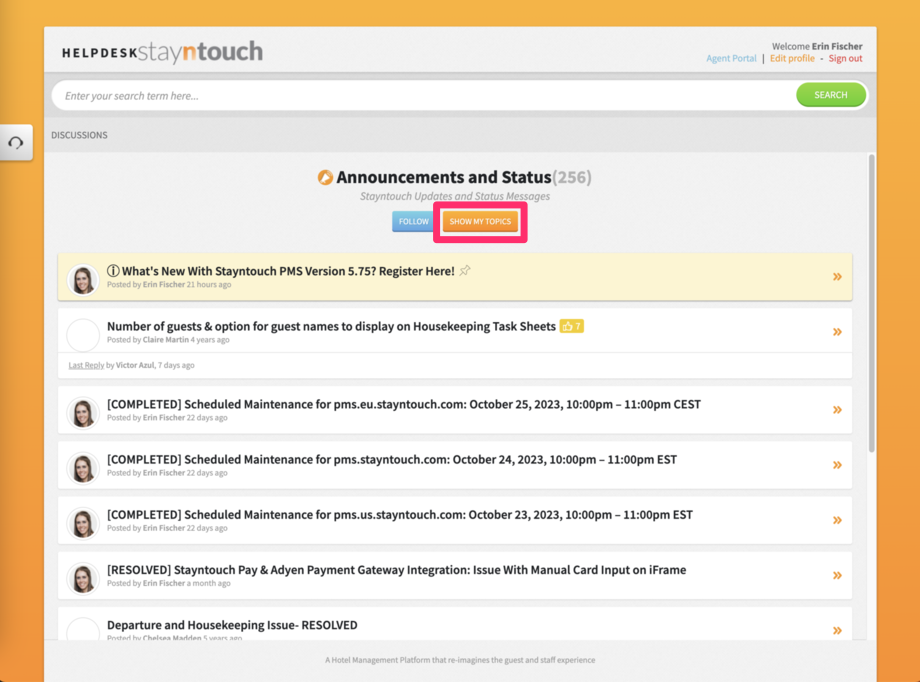Click the discussion list vertical scrollbar
The image size is (920, 682).
[871, 303]
